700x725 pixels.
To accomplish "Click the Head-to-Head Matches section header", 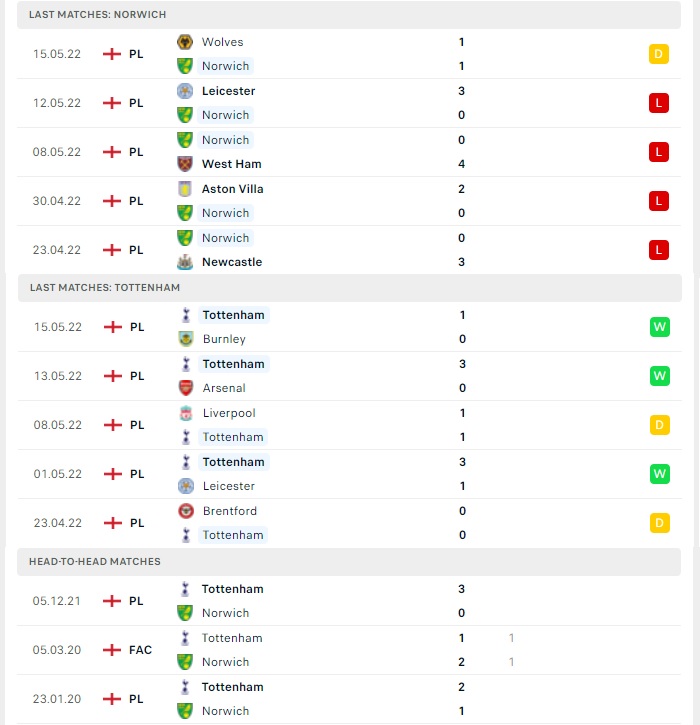I will click(x=349, y=562).
